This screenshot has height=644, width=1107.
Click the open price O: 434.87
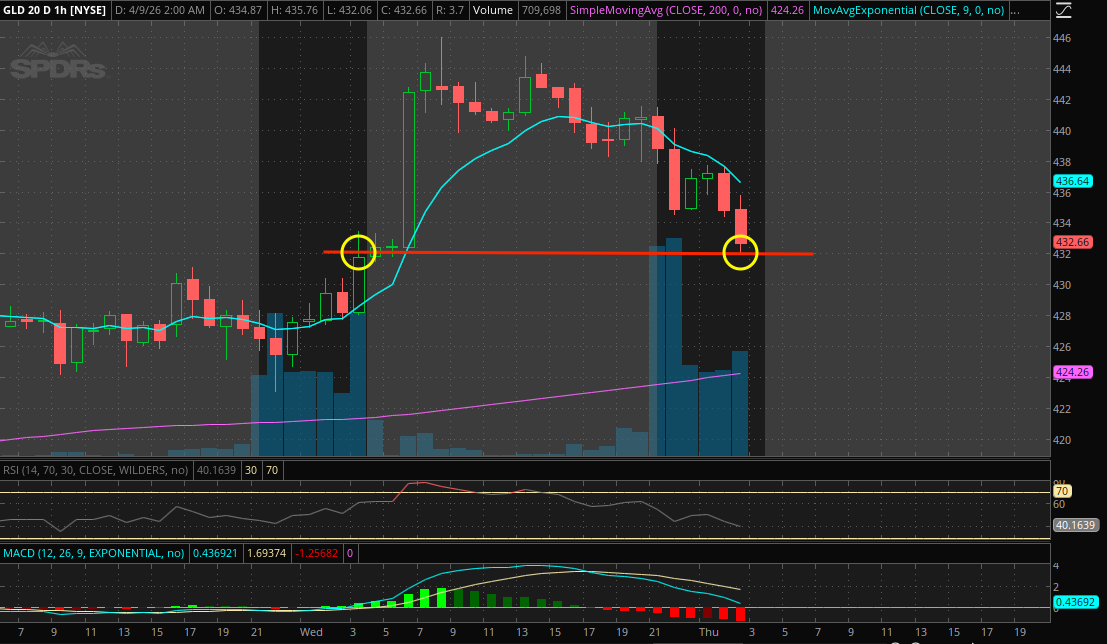237,10
